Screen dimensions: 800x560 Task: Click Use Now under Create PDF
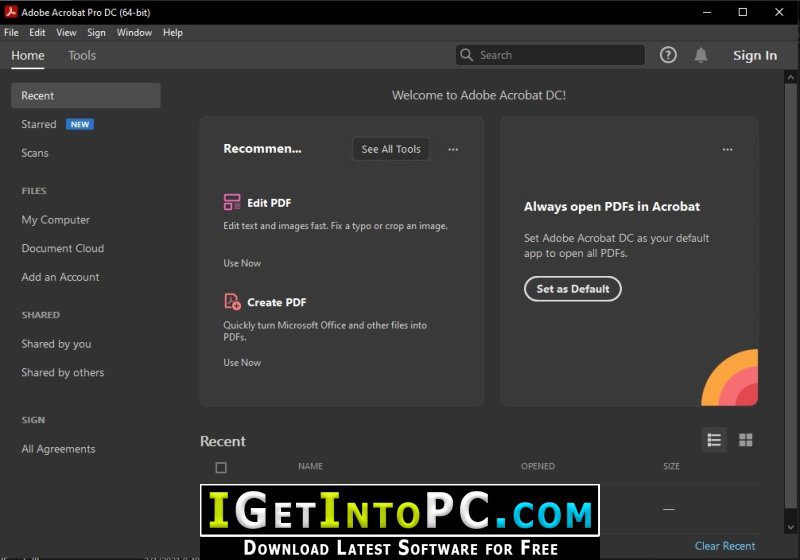(242, 363)
